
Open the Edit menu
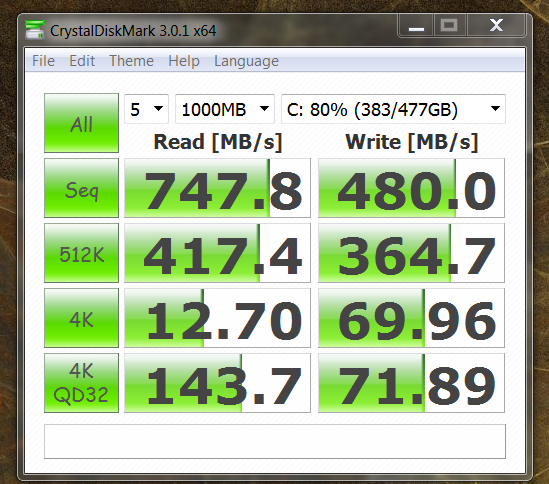(x=82, y=61)
